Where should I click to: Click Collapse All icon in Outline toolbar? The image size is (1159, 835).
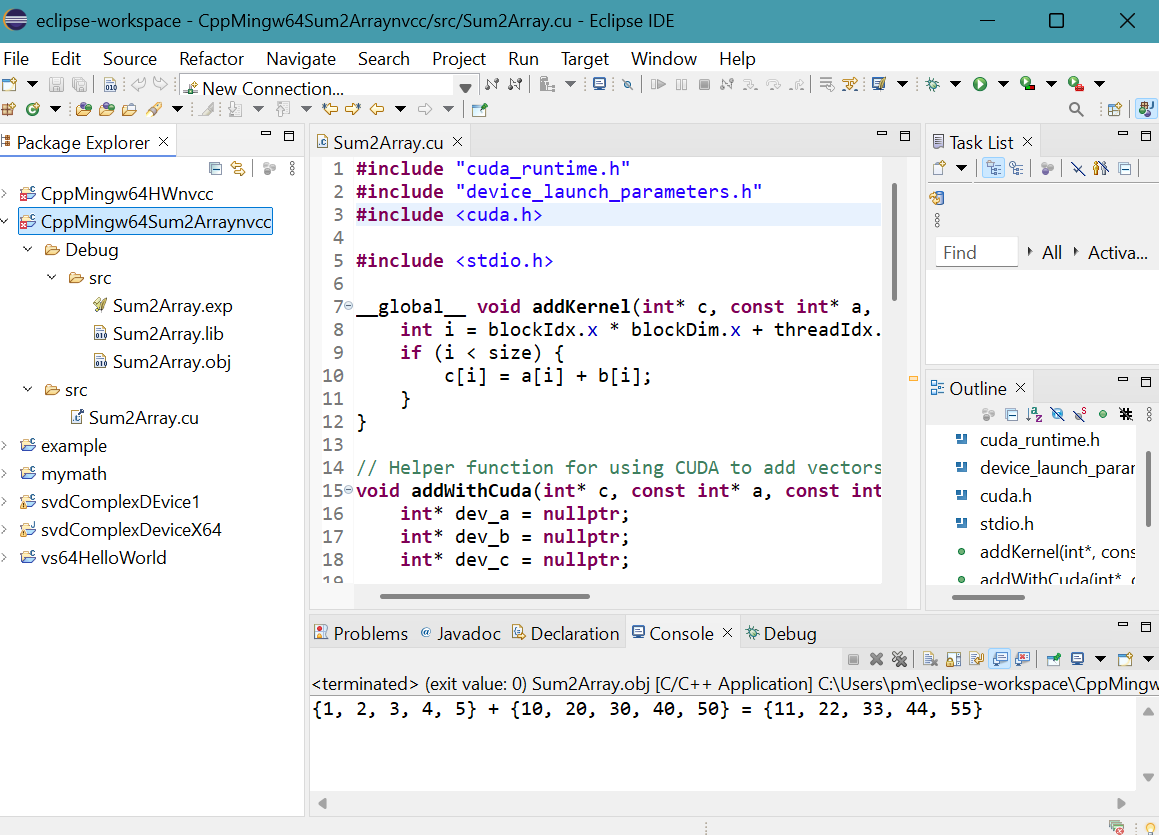click(x=1011, y=414)
